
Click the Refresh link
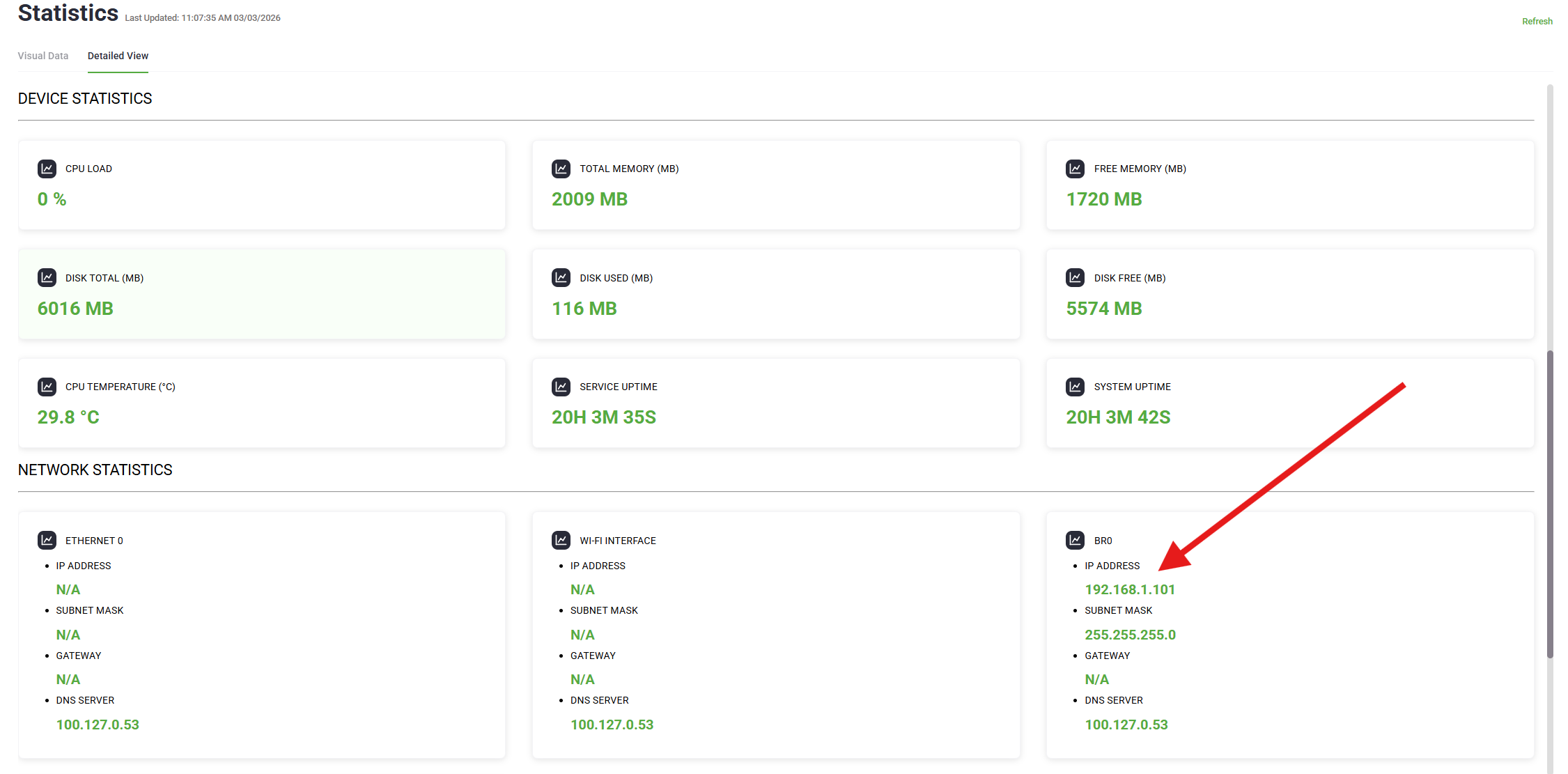point(1537,22)
